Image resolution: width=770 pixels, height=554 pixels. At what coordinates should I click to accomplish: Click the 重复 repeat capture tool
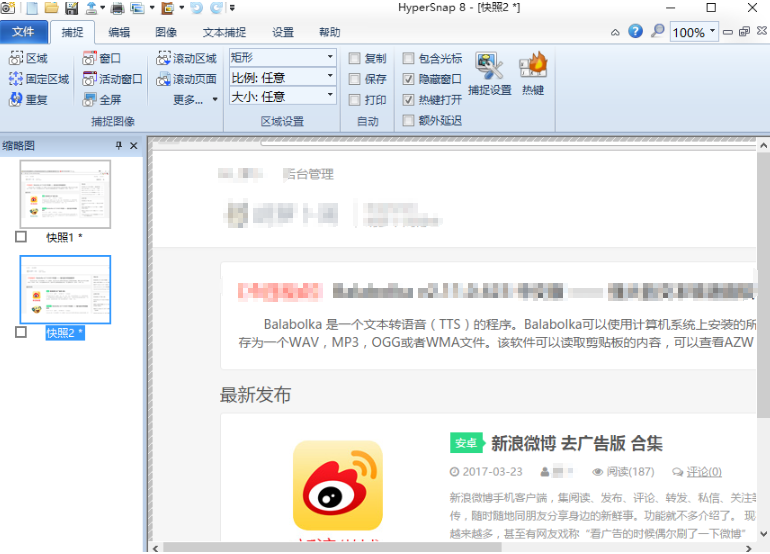point(28,100)
